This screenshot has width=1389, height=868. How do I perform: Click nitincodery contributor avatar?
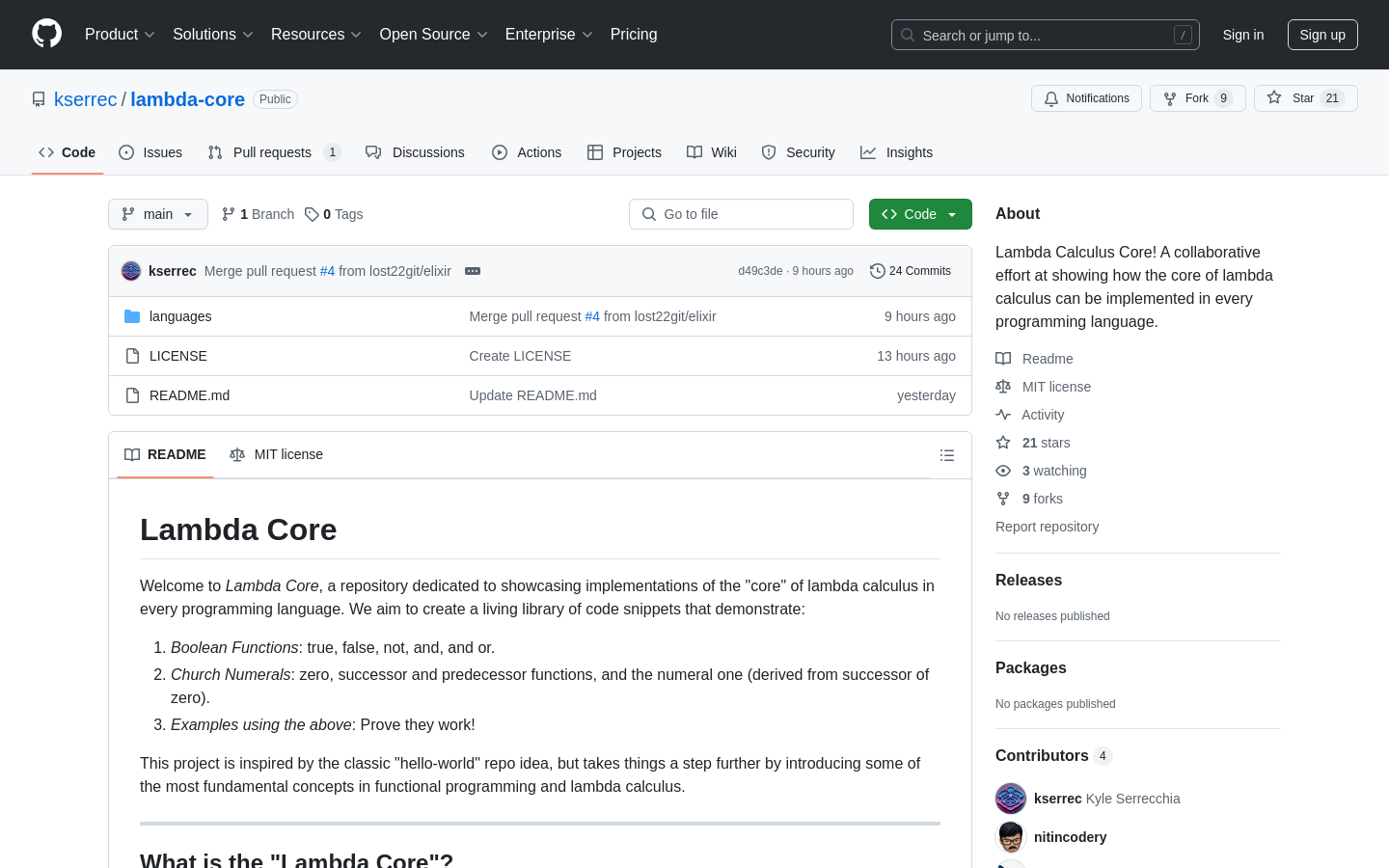pyautogui.click(x=1011, y=837)
